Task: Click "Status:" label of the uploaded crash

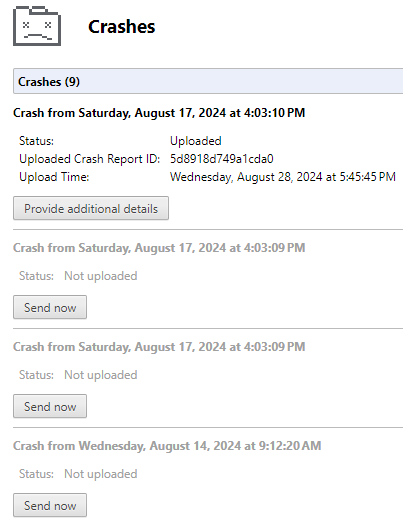Action: click(x=36, y=141)
